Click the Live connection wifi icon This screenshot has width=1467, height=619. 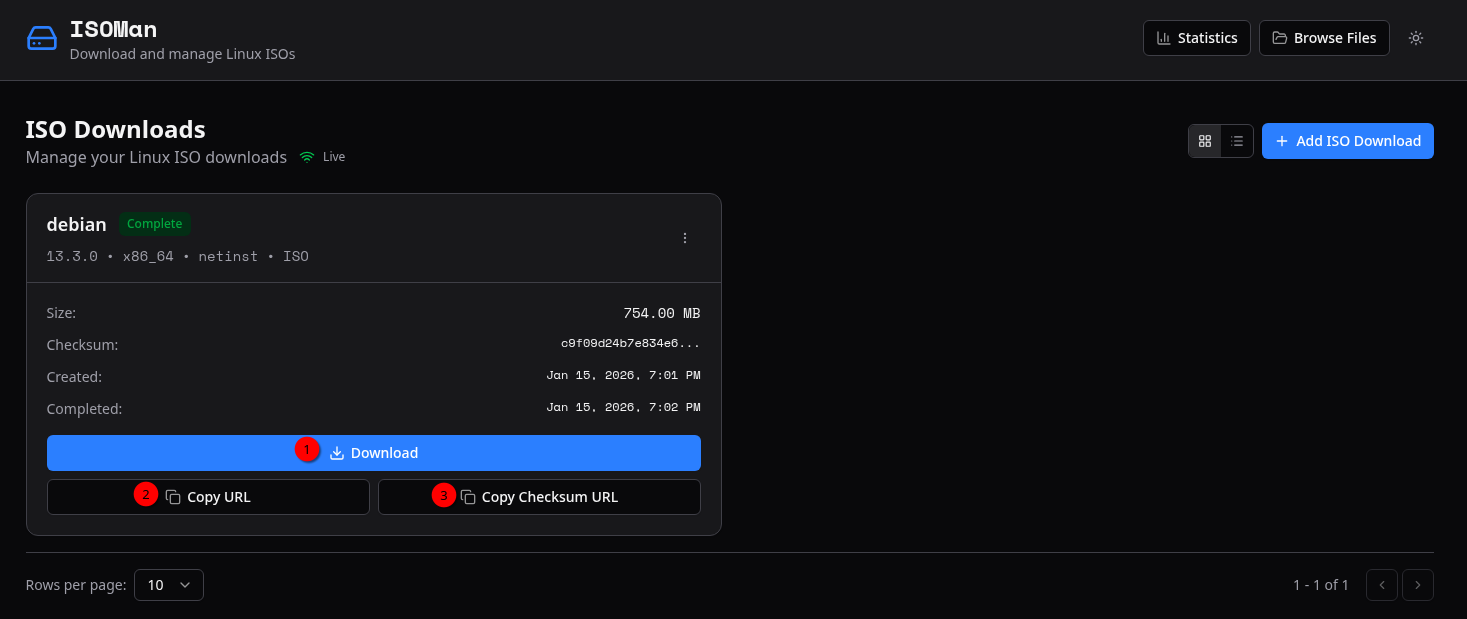point(308,157)
